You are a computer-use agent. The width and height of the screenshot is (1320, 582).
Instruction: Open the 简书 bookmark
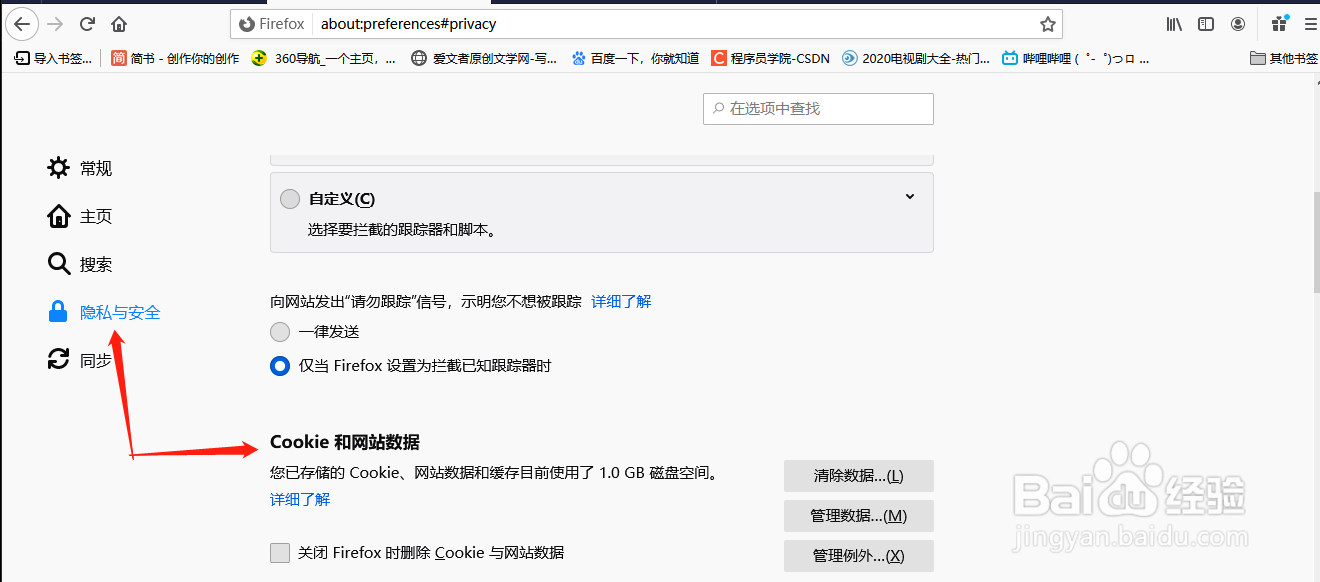point(175,58)
